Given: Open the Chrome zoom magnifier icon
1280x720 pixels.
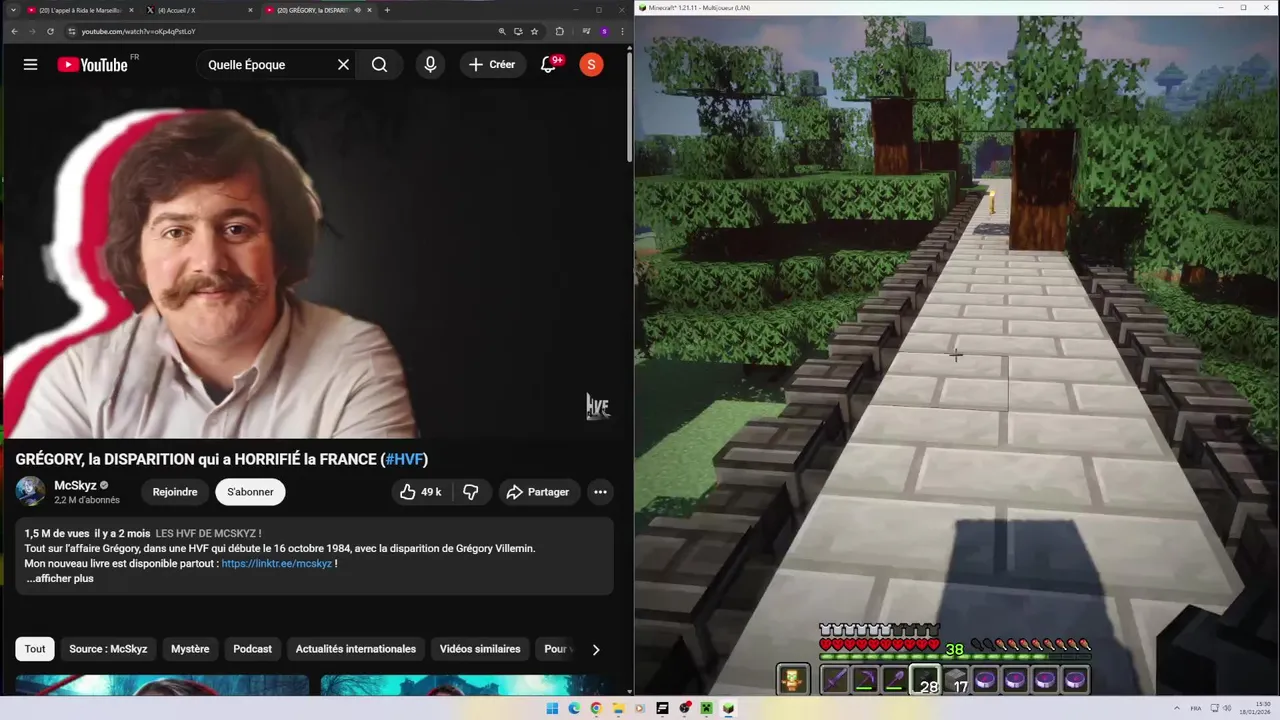Looking at the screenshot, I should click(x=502, y=32).
